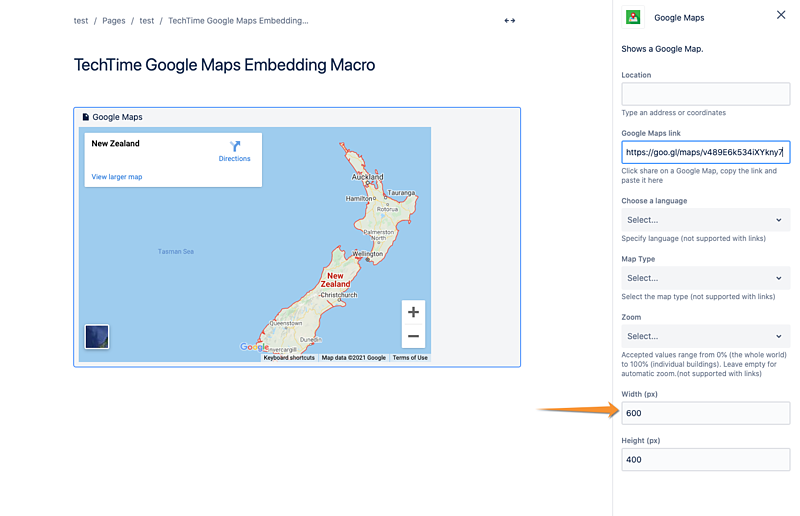Click the red New Zealand country label
Screen dimensions: 800x516
pyautogui.click(x=335, y=280)
